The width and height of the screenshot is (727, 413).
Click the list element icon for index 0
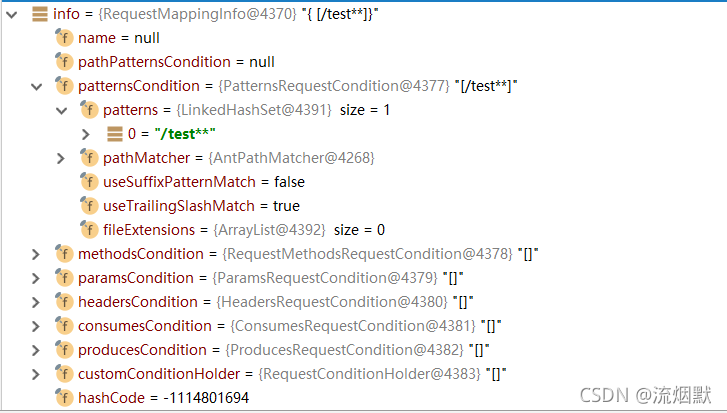click(114, 134)
